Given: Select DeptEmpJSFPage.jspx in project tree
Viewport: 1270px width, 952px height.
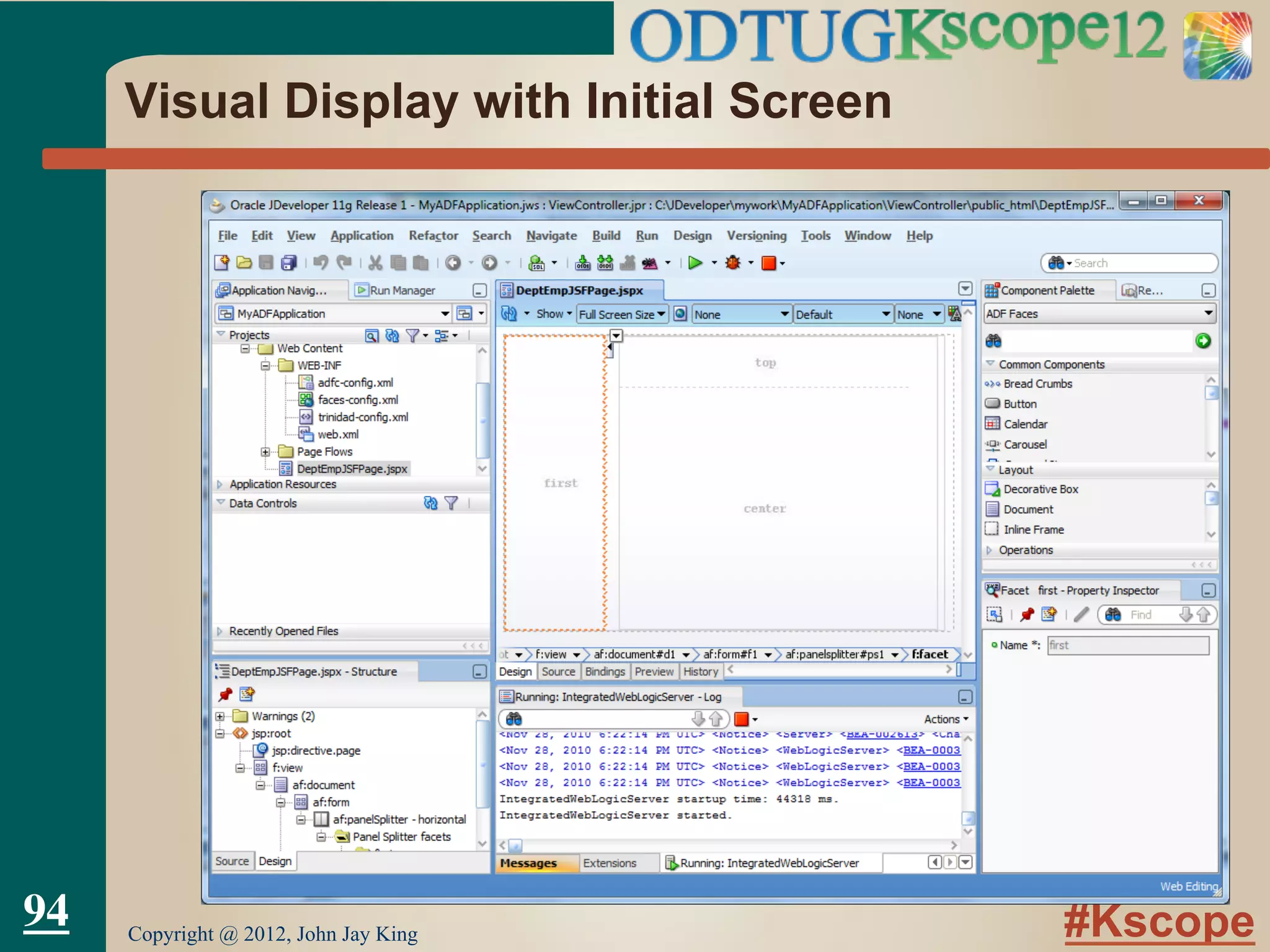Looking at the screenshot, I should point(352,469).
